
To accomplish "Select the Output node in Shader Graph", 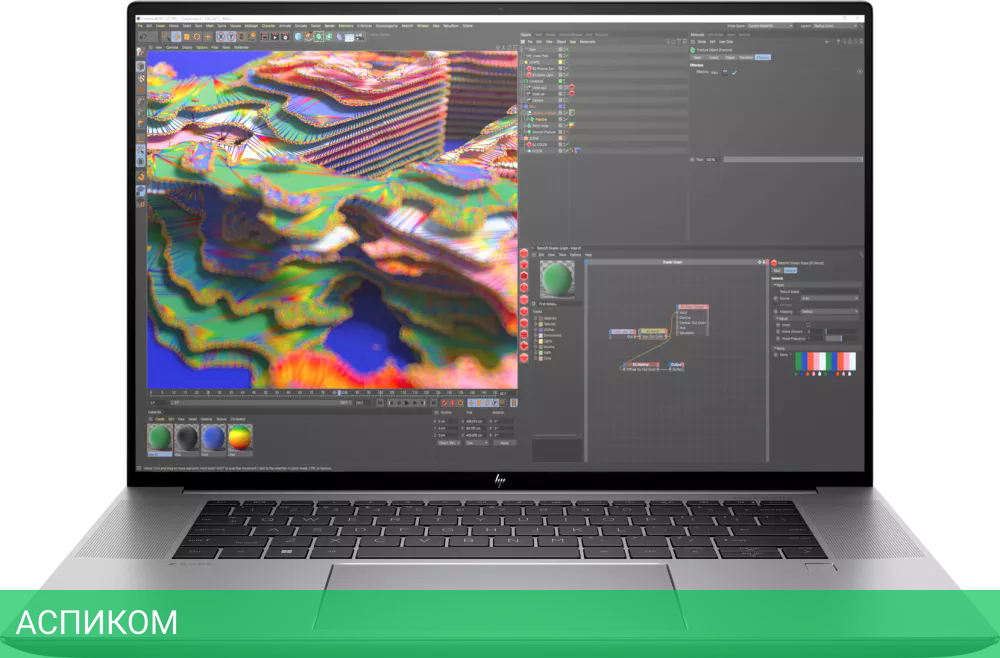I will pos(677,366).
